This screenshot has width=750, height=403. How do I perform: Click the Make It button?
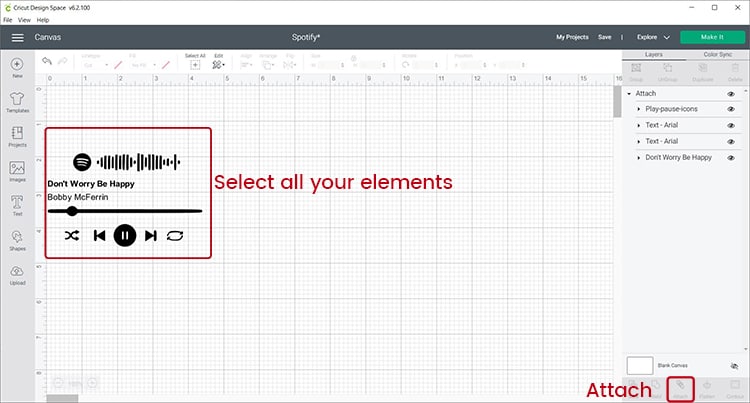(712, 37)
